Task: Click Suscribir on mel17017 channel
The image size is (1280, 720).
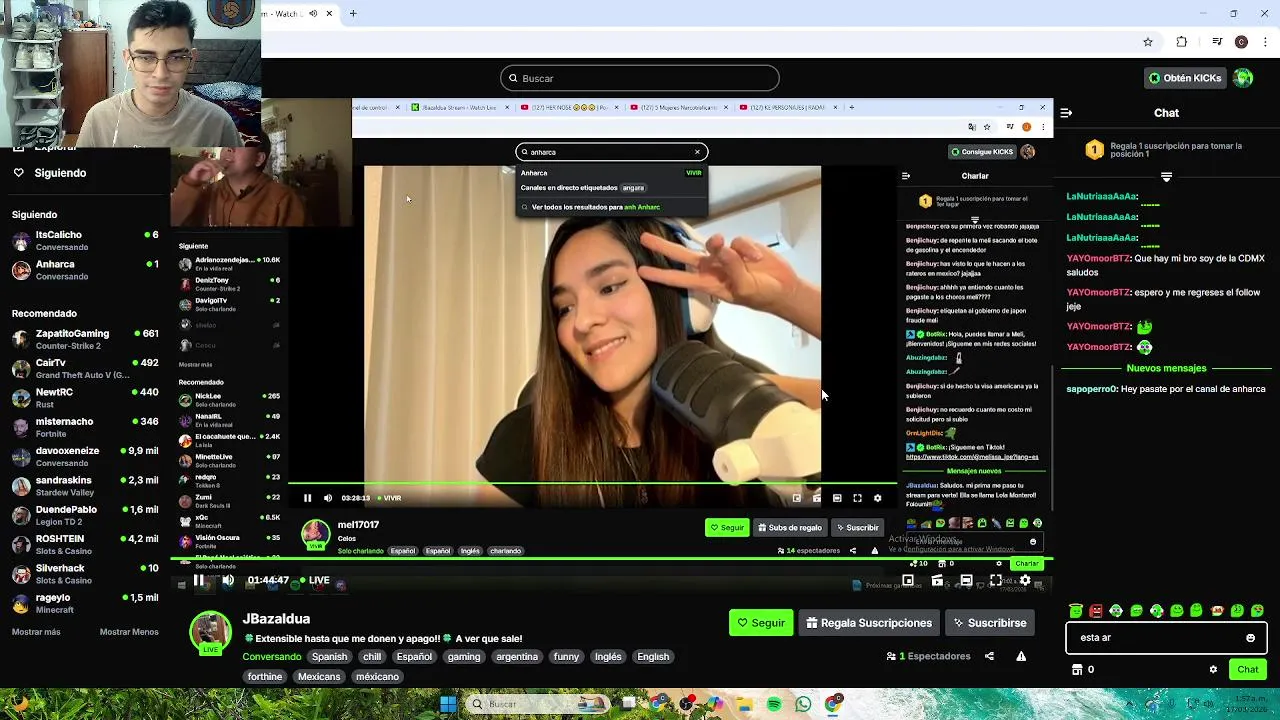Action: 857,527
